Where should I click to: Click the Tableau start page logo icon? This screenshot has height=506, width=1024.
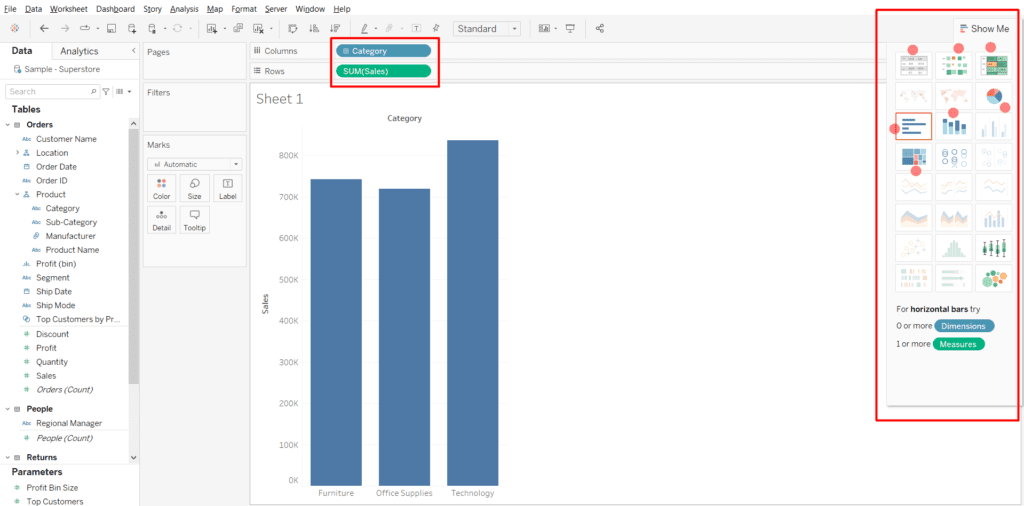click(x=15, y=29)
